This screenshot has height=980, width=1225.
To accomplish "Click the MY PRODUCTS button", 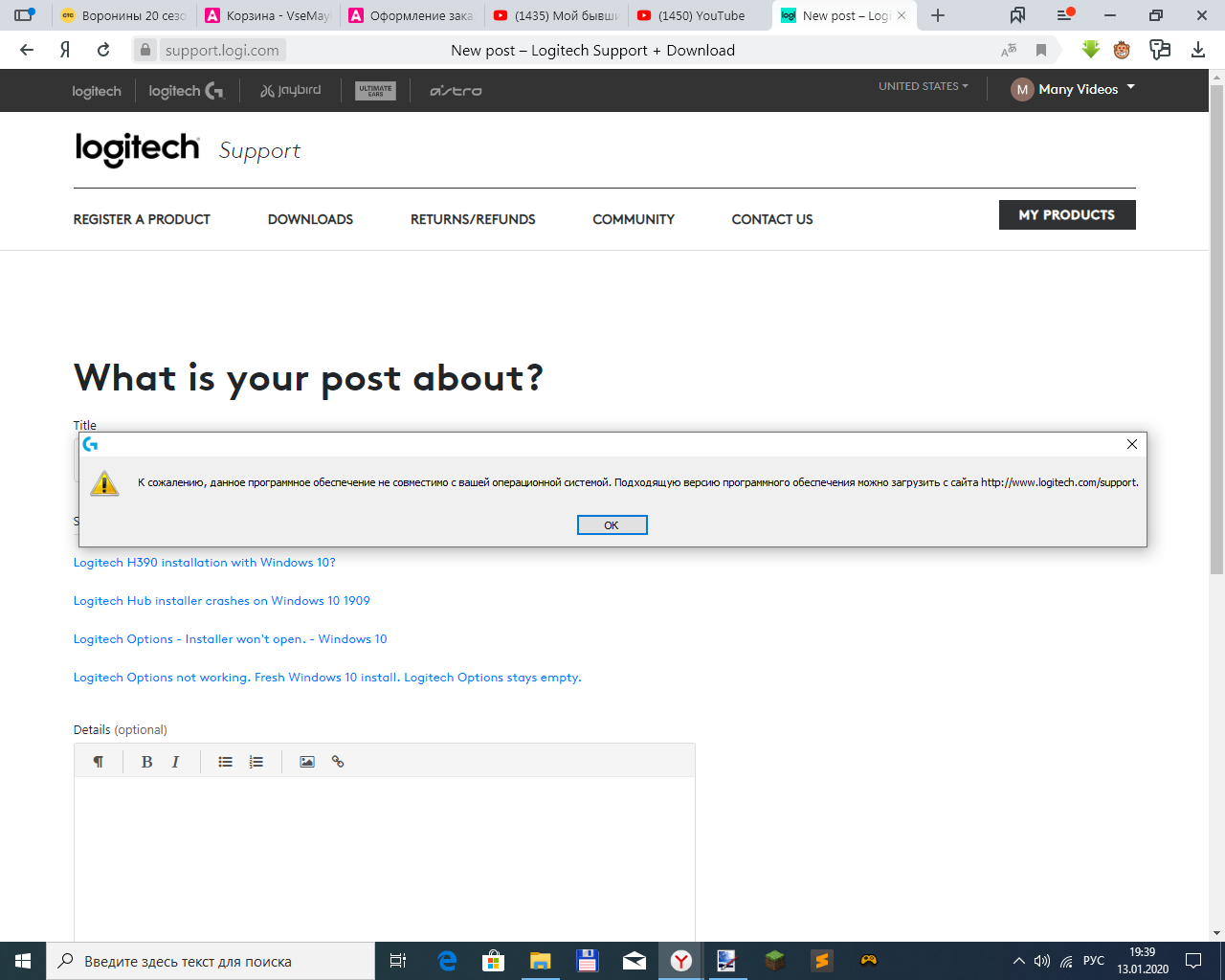I will click(1067, 214).
